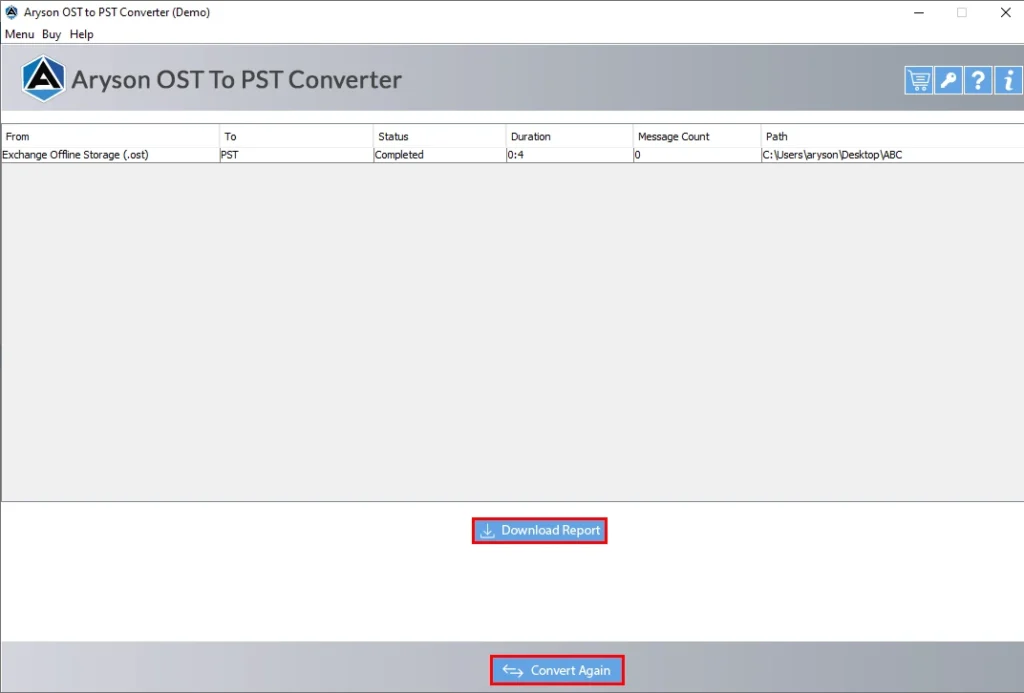Select the Exchange Offline Storage (.ost) cell
The height and width of the screenshot is (693, 1024).
111,155
